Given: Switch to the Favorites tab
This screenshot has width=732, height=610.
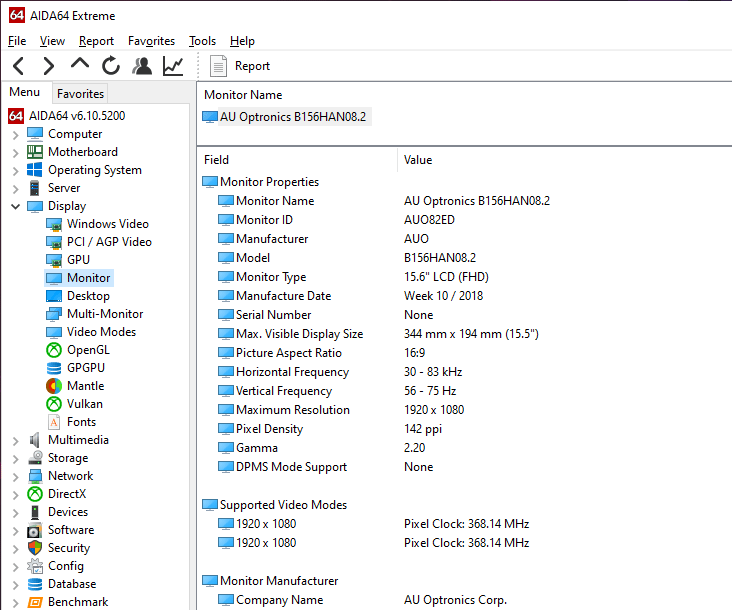Looking at the screenshot, I should point(80,94).
